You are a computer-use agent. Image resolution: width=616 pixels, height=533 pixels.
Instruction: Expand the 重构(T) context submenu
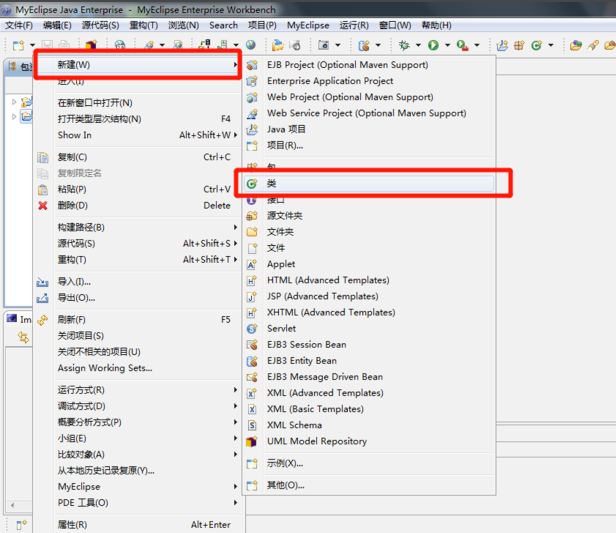[x=138, y=260]
